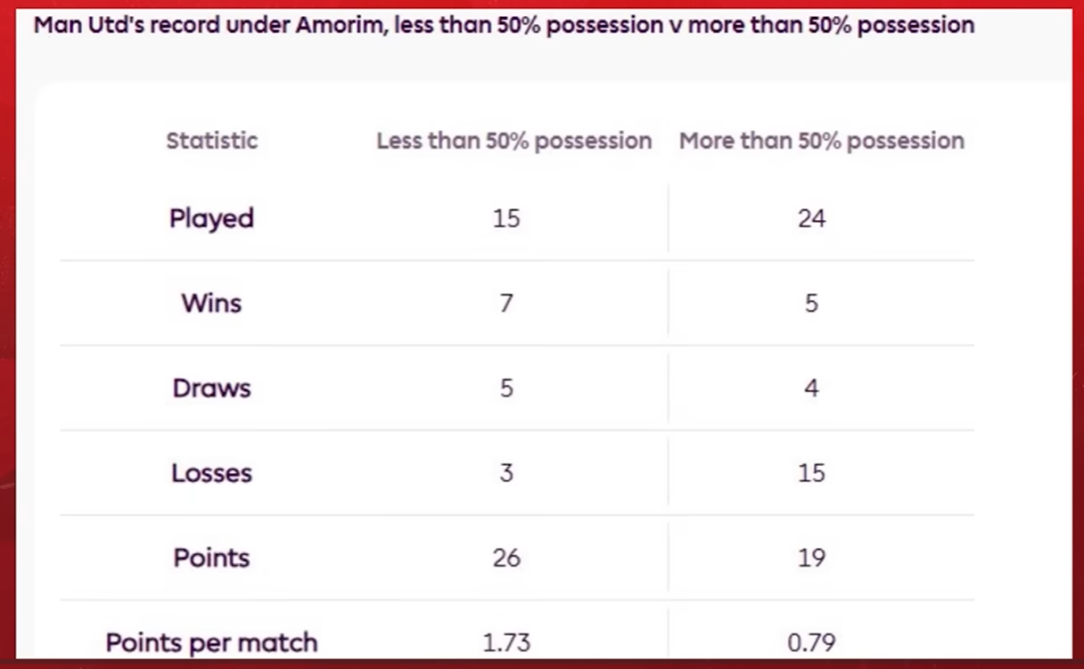The image size is (1084, 669).
Task: Click the 0.79 points per match value
Action: point(812,643)
